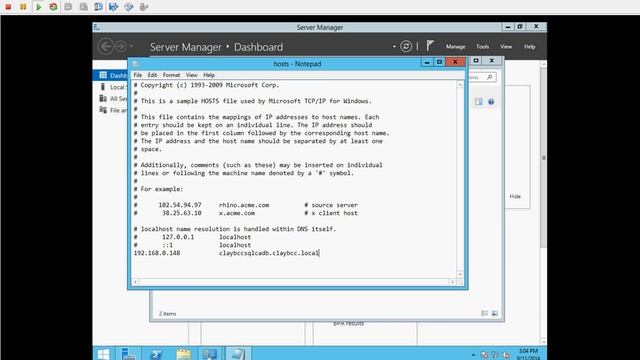The image size is (640, 360).
Task: Click Dashboard title in Server Manager breadcrumb
Action: (258, 47)
